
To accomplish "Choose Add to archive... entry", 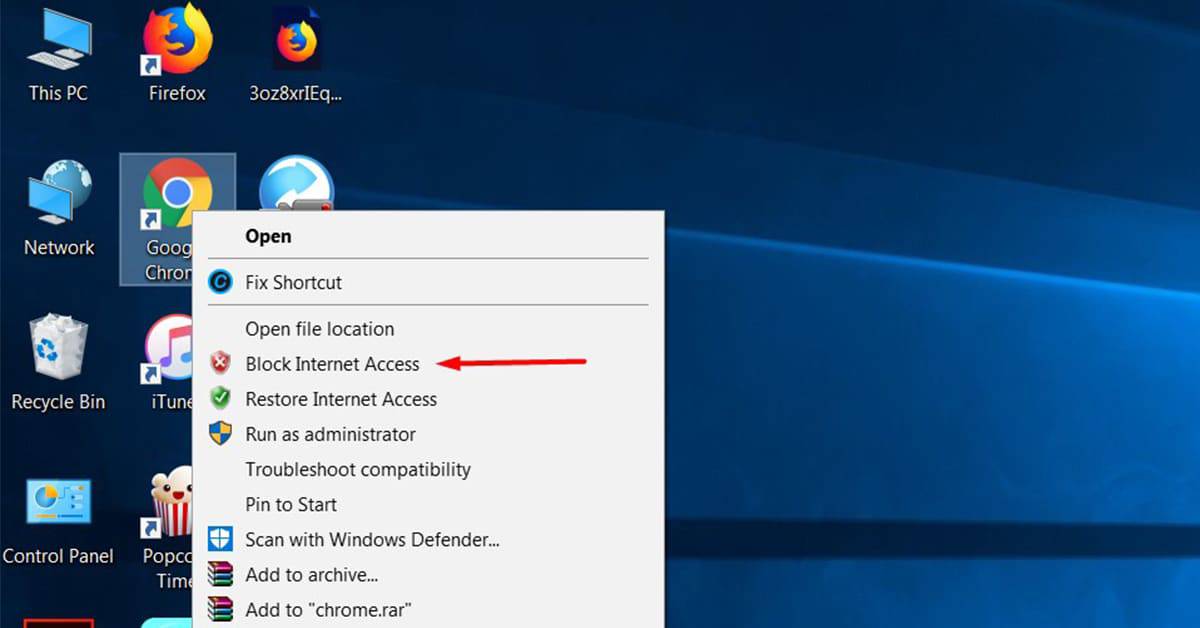I will pyautogui.click(x=427, y=575).
